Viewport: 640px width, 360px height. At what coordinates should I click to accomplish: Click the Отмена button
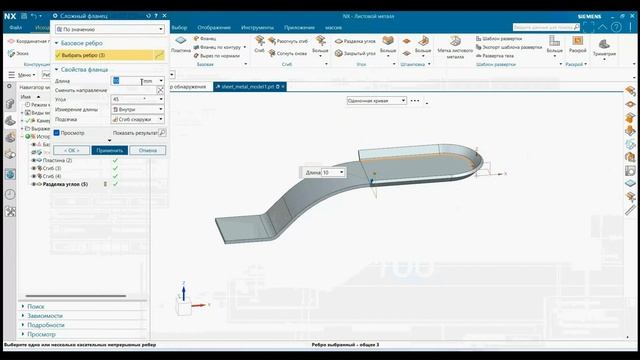[x=148, y=150]
